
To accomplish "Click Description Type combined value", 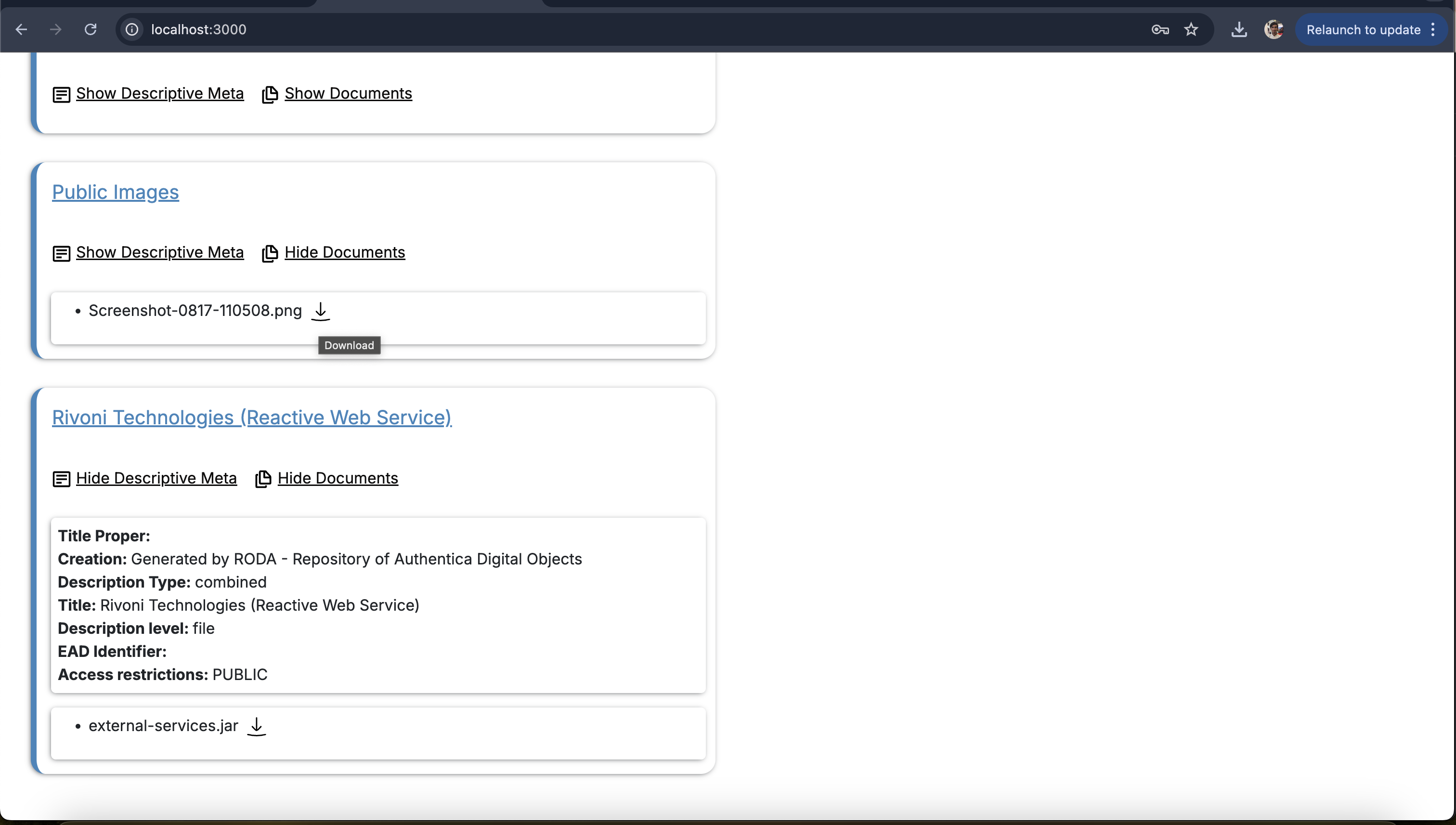I will pyautogui.click(x=231, y=582).
